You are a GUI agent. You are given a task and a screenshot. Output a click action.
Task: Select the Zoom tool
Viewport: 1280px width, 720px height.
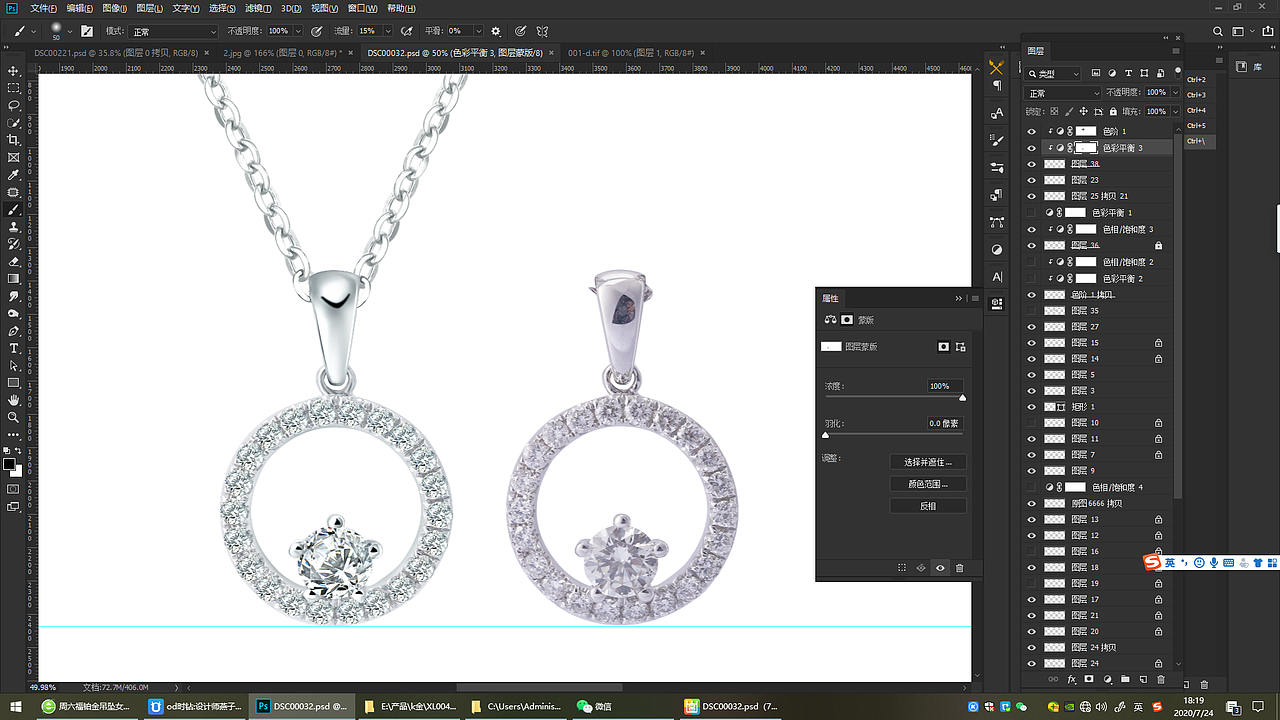(x=14, y=417)
